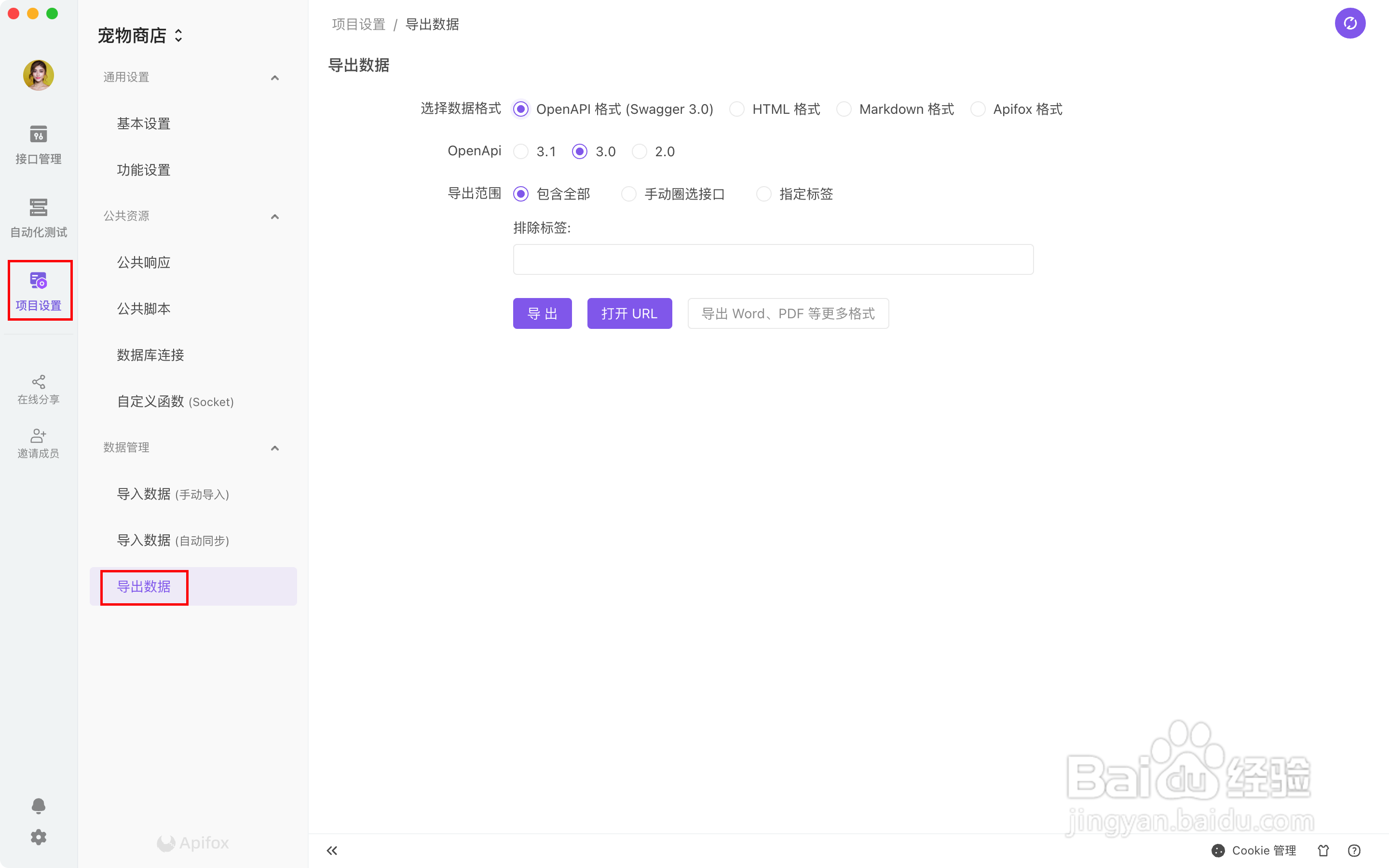The image size is (1389, 868).
Task: Choose OpenApi version 2.0
Action: point(640,151)
